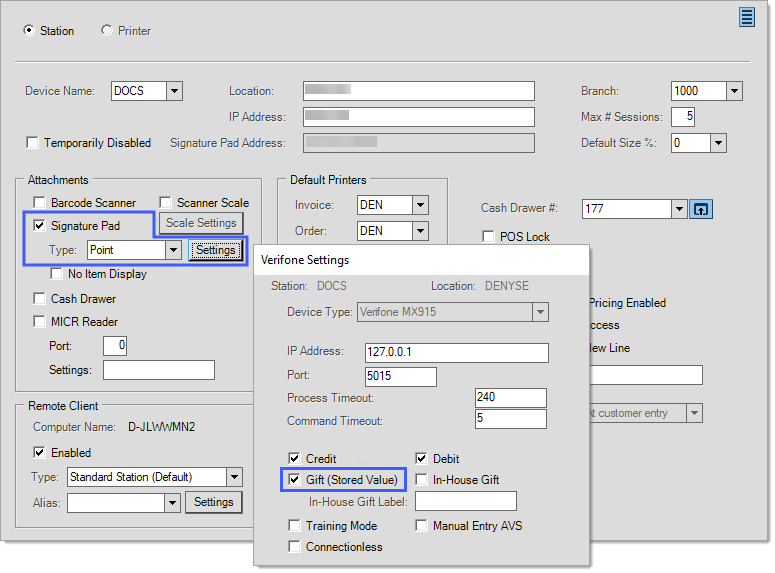This screenshot has height=573, width=775.
Task: Click the Verifone Settings title
Action: [x=305, y=260]
